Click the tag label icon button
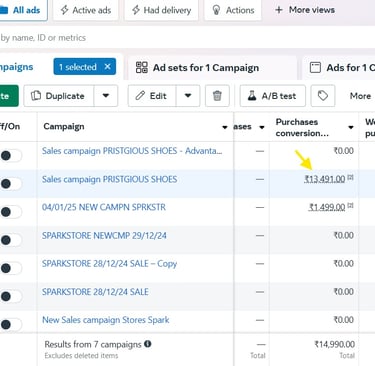Image resolution: width=375 pixels, height=366 pixels. [x=323, y=96]
